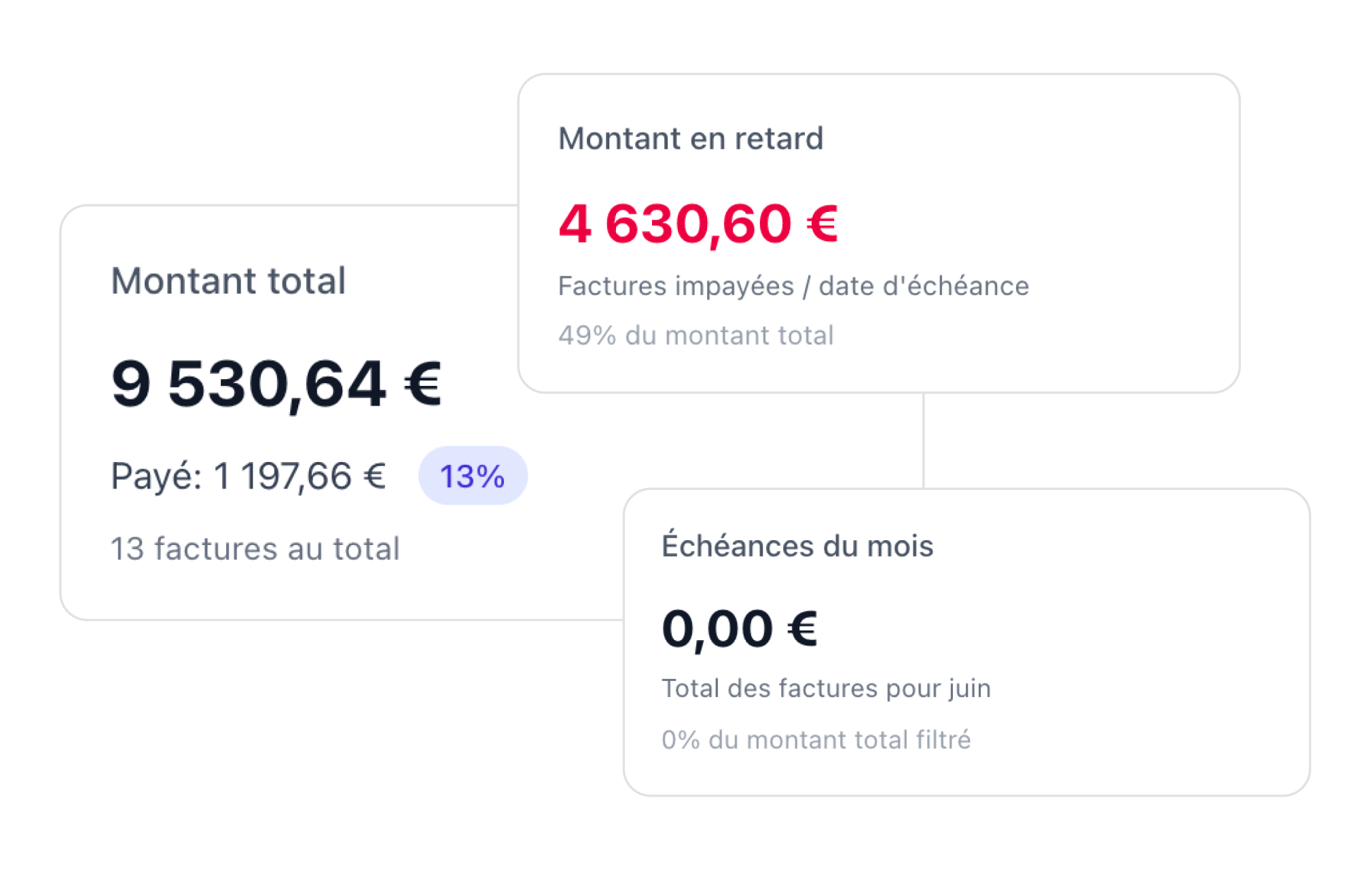This screenshot has height=882, width=1372.
Task: Click the vertical connector line between cards
Action: coord(923,440)
